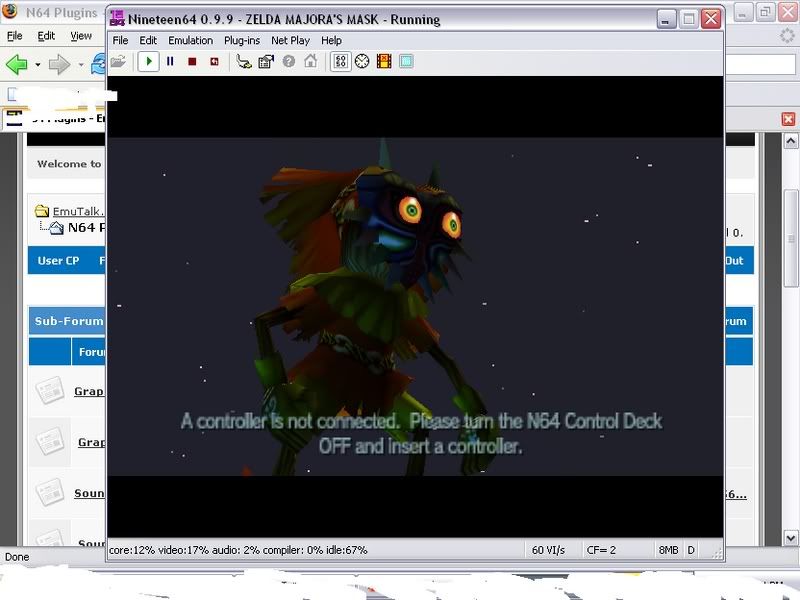Click EmuTalk folder icon in breadcrumb
Screen dimensions: 800x600
pos(42,211)
